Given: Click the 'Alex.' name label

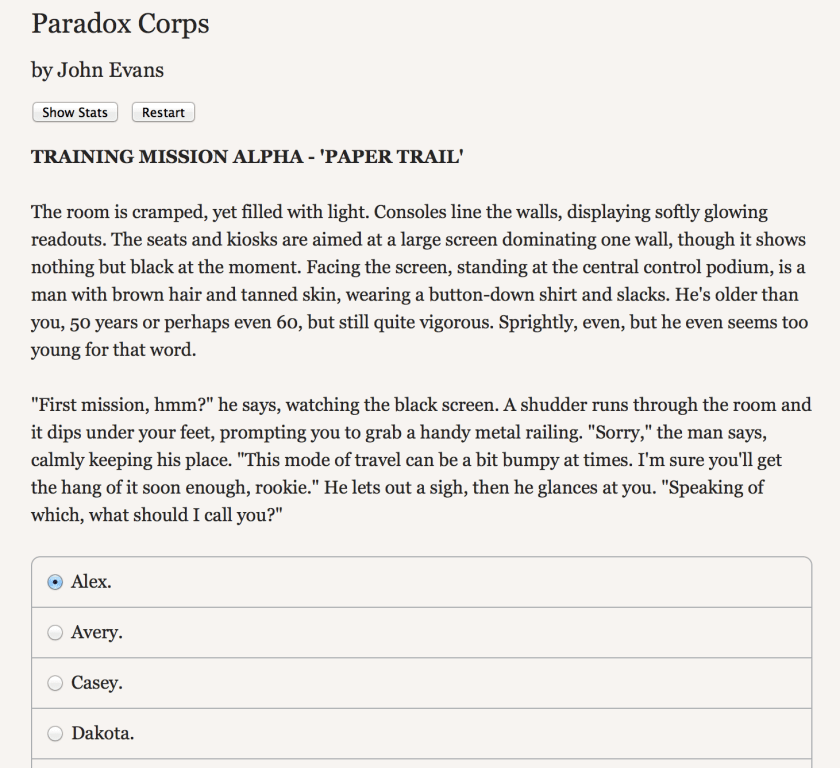Looking at the screenshot, I should 91,582.
